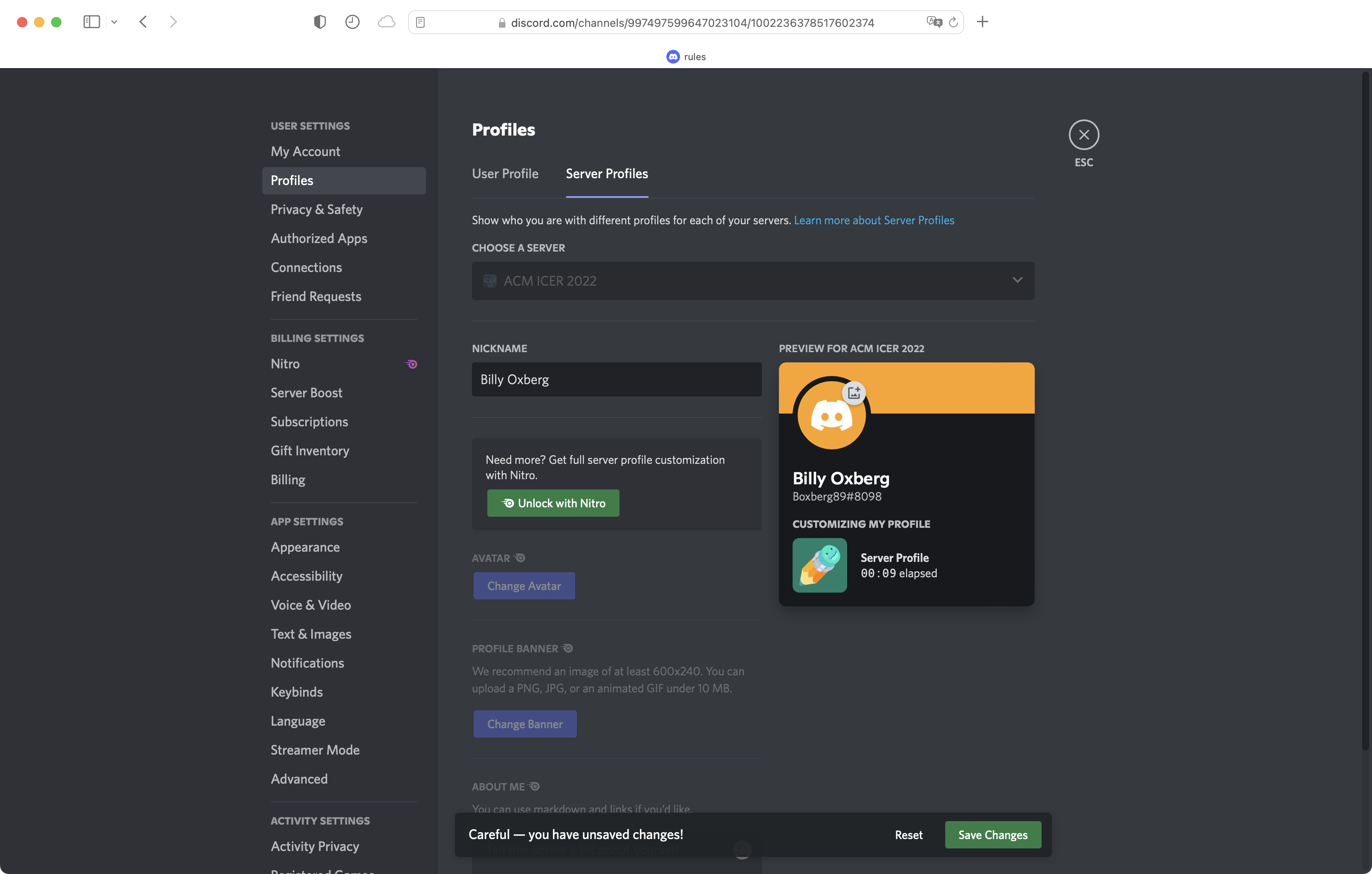Open Server Boost settings
The image size is (1372, 874).
(x=344, y=393)
